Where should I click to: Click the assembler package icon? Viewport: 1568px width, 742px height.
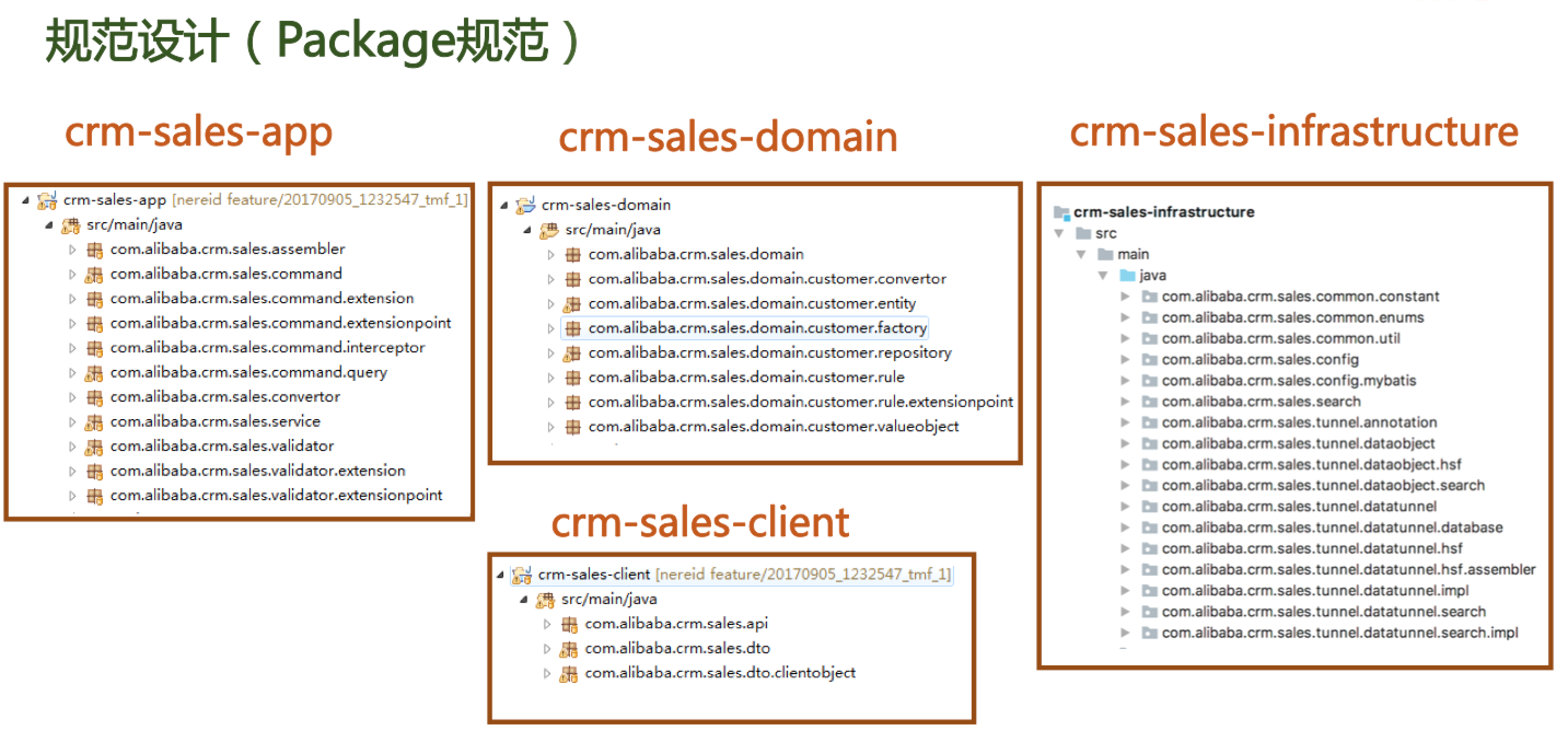coord(94,250)
